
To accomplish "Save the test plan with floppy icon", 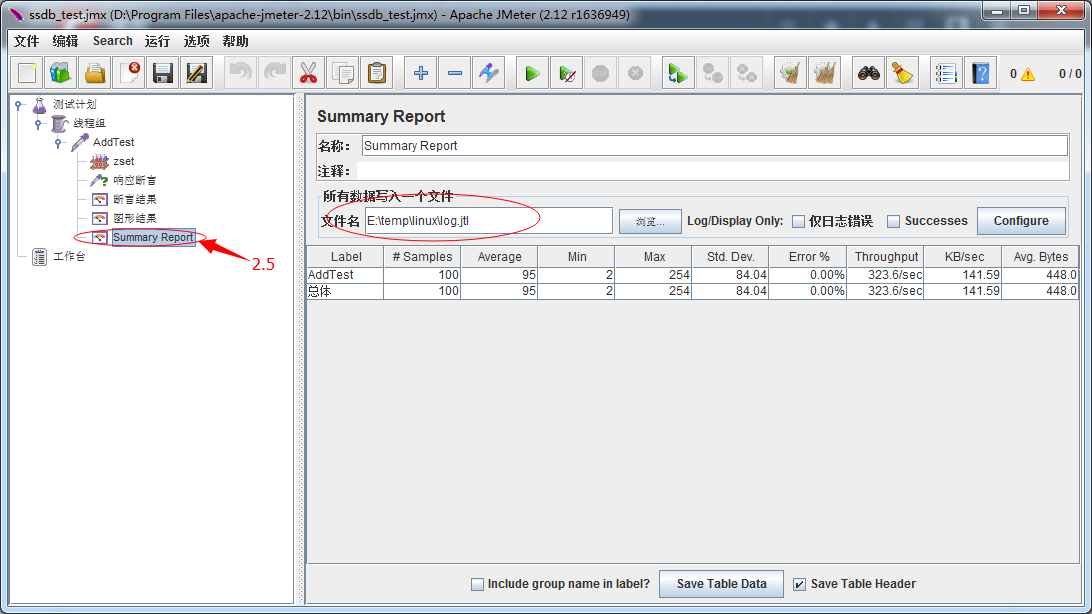I will tap(163, 73).
